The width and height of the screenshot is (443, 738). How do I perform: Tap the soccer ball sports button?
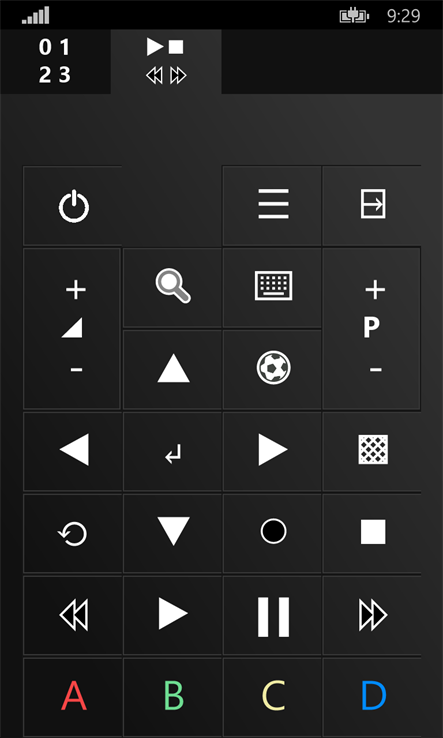pos(274,368)
